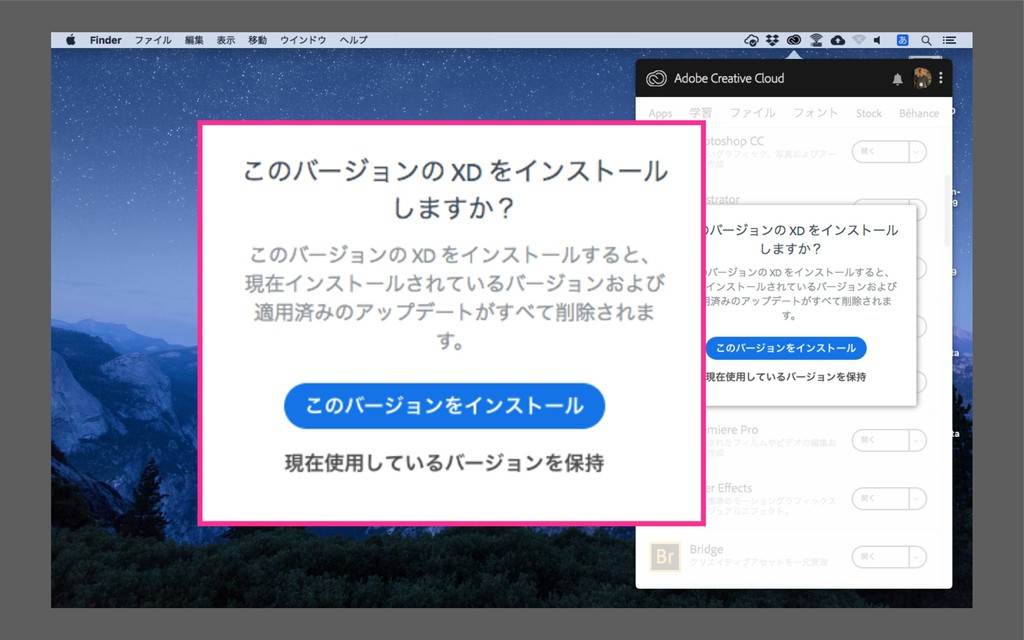Switch to the 学習 tab
1024x640 pixels.
pos(701,113)
